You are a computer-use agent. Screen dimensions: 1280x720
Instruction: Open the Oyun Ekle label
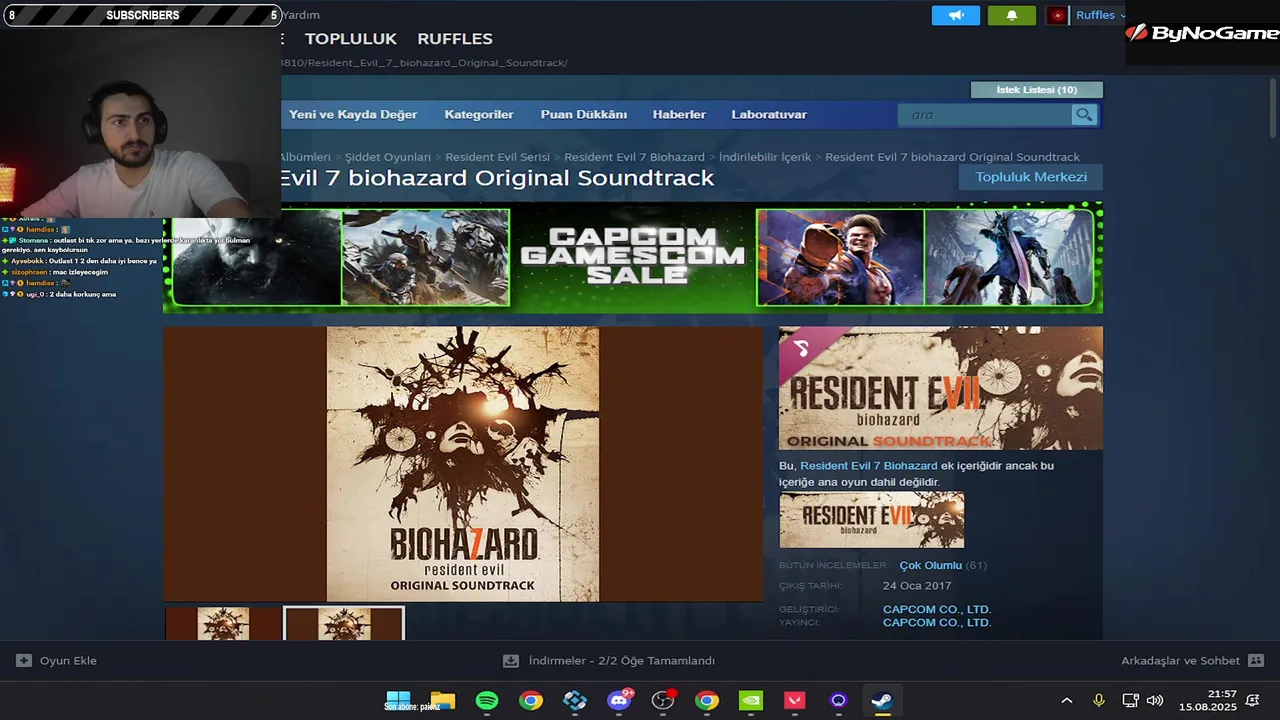click(68, 661)
